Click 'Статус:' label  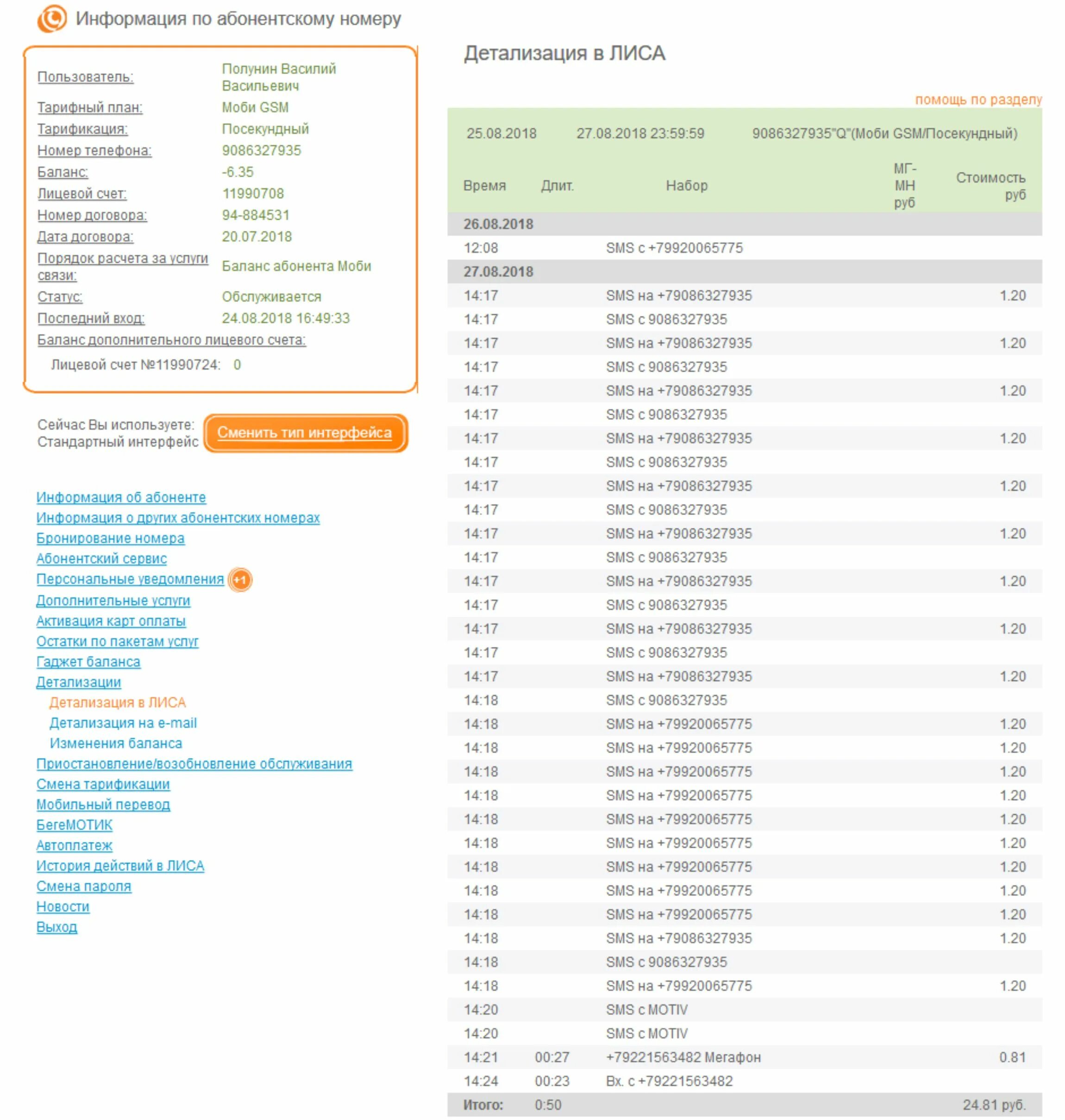pyautogui.click(x=60, y=298)
